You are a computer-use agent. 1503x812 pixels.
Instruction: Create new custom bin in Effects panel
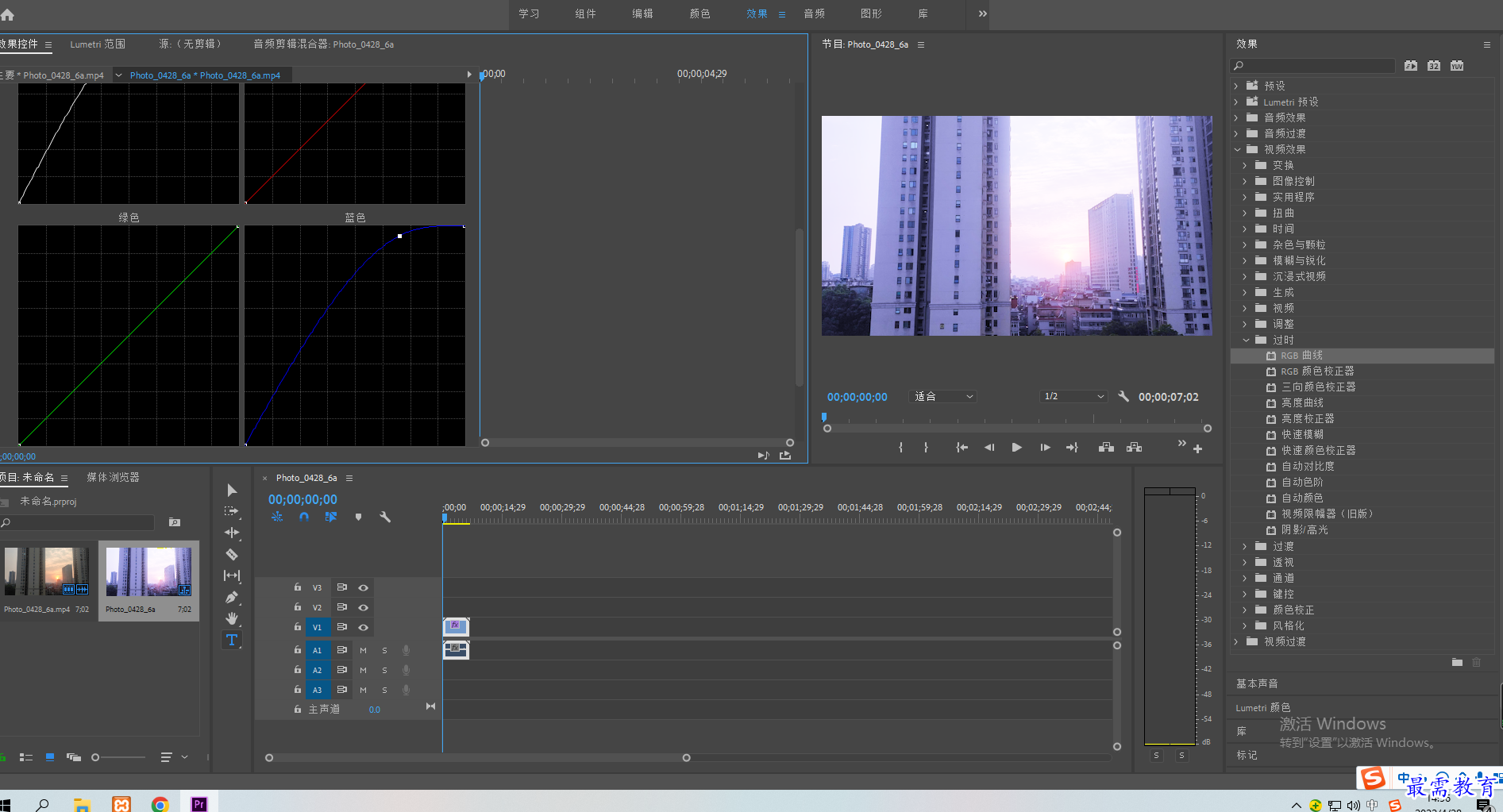tap(1457, 662)
